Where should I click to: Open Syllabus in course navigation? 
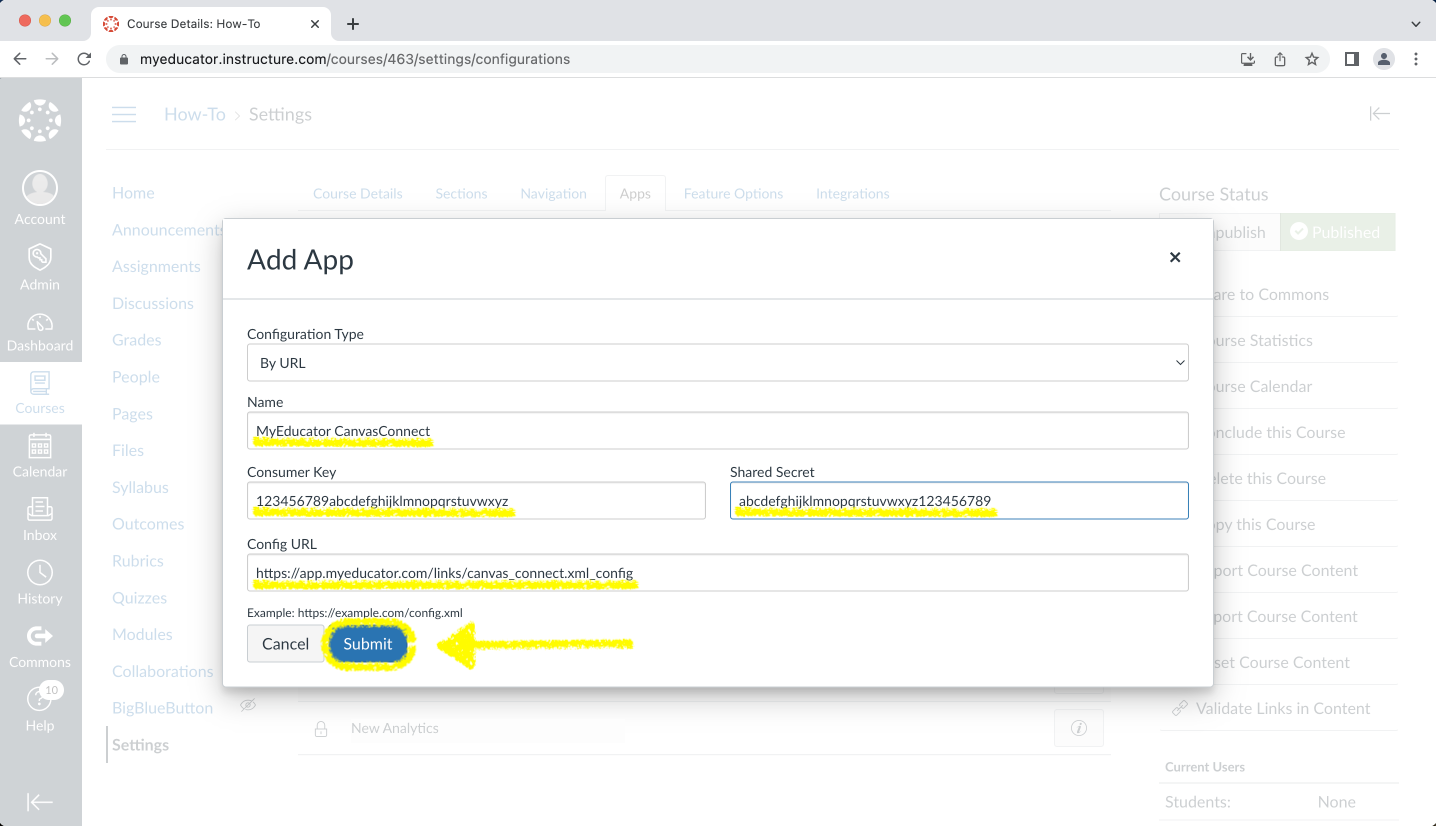point(140,487)
